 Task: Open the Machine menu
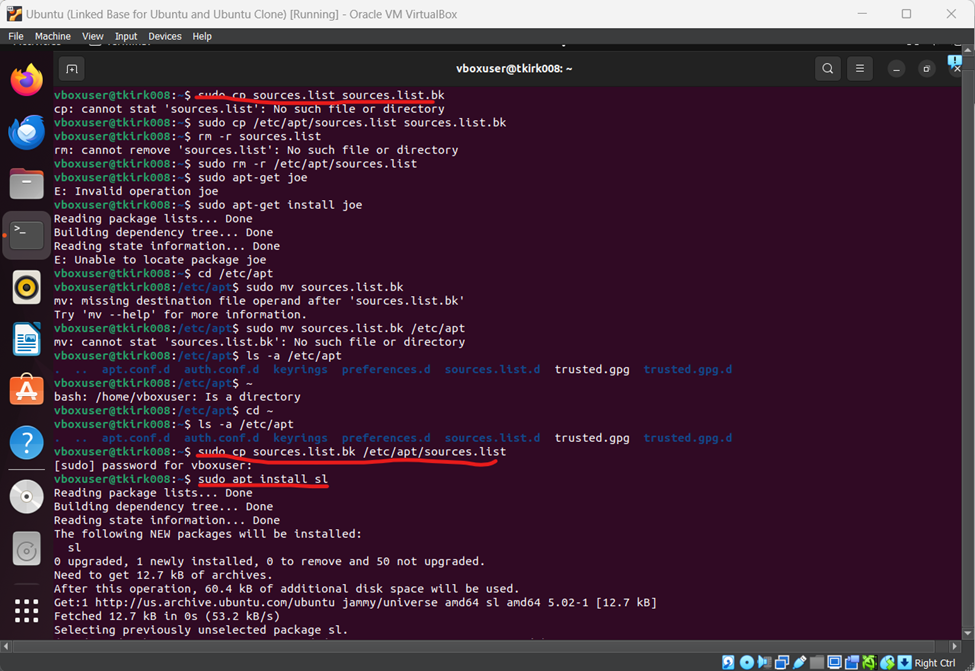tap(52, 35)
